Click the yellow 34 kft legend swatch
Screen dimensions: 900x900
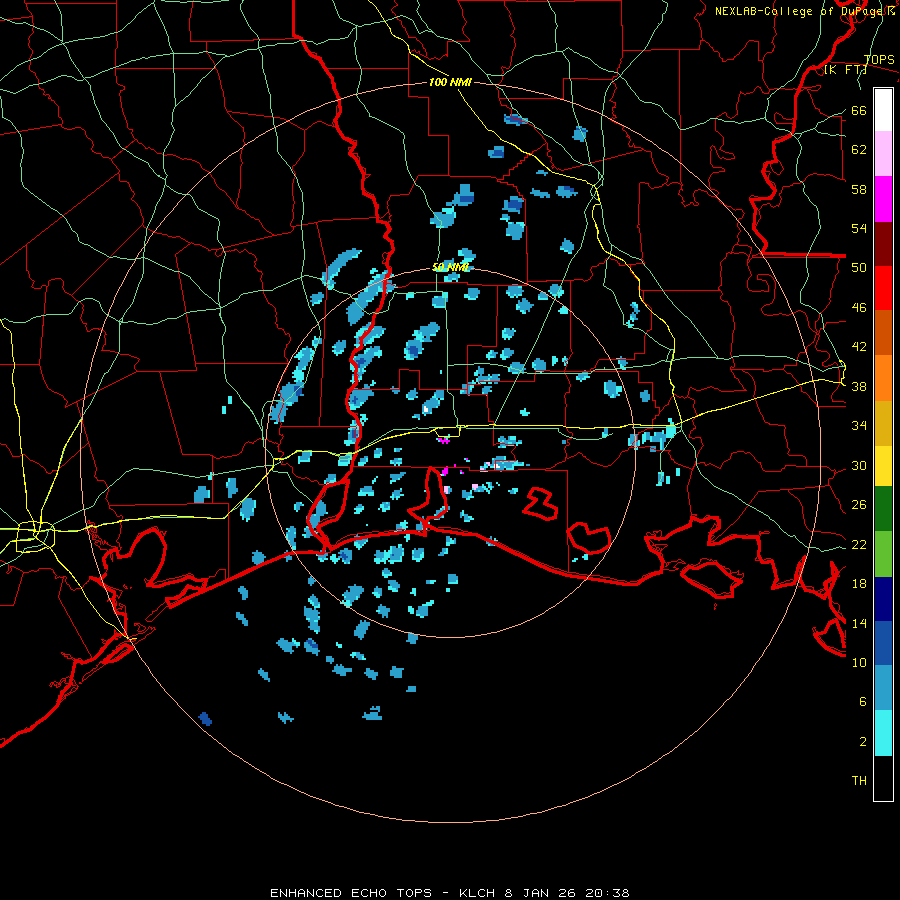(x=883, y=465)
